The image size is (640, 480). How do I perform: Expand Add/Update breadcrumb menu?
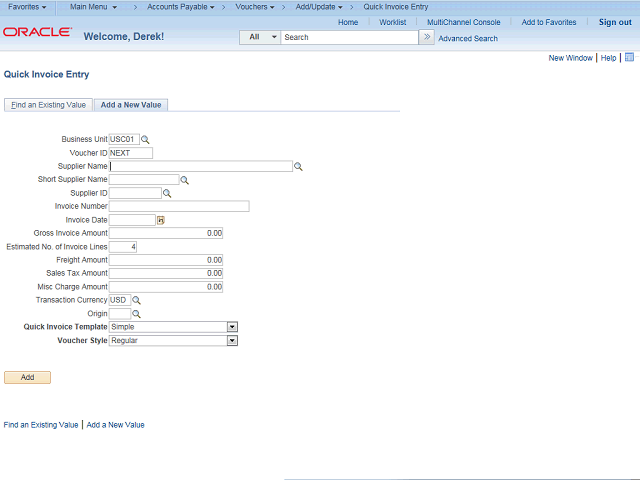tap(319, 7)
